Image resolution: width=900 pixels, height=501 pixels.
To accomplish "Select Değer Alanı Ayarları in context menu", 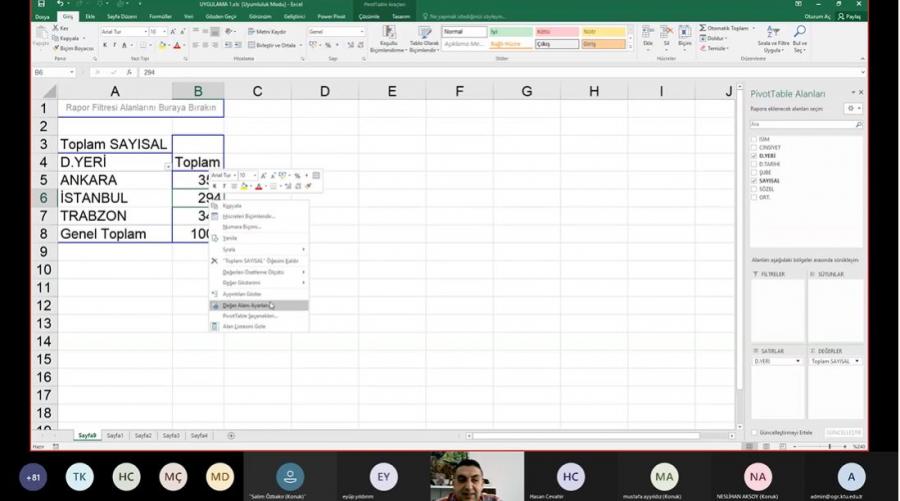I will coord(244,305).
